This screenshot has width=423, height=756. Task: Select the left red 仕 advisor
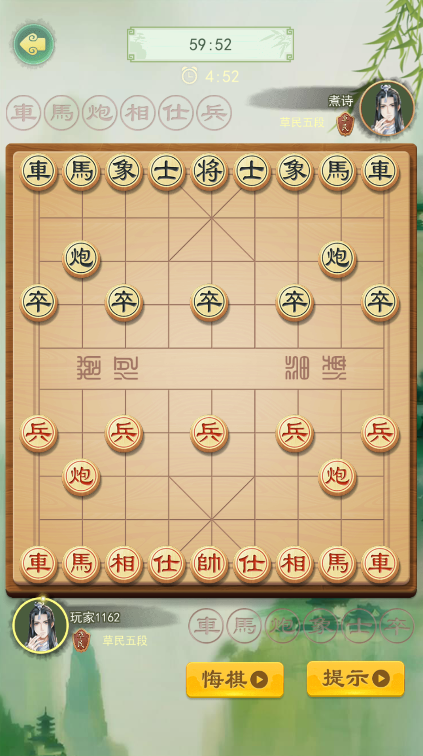[166, 564]
